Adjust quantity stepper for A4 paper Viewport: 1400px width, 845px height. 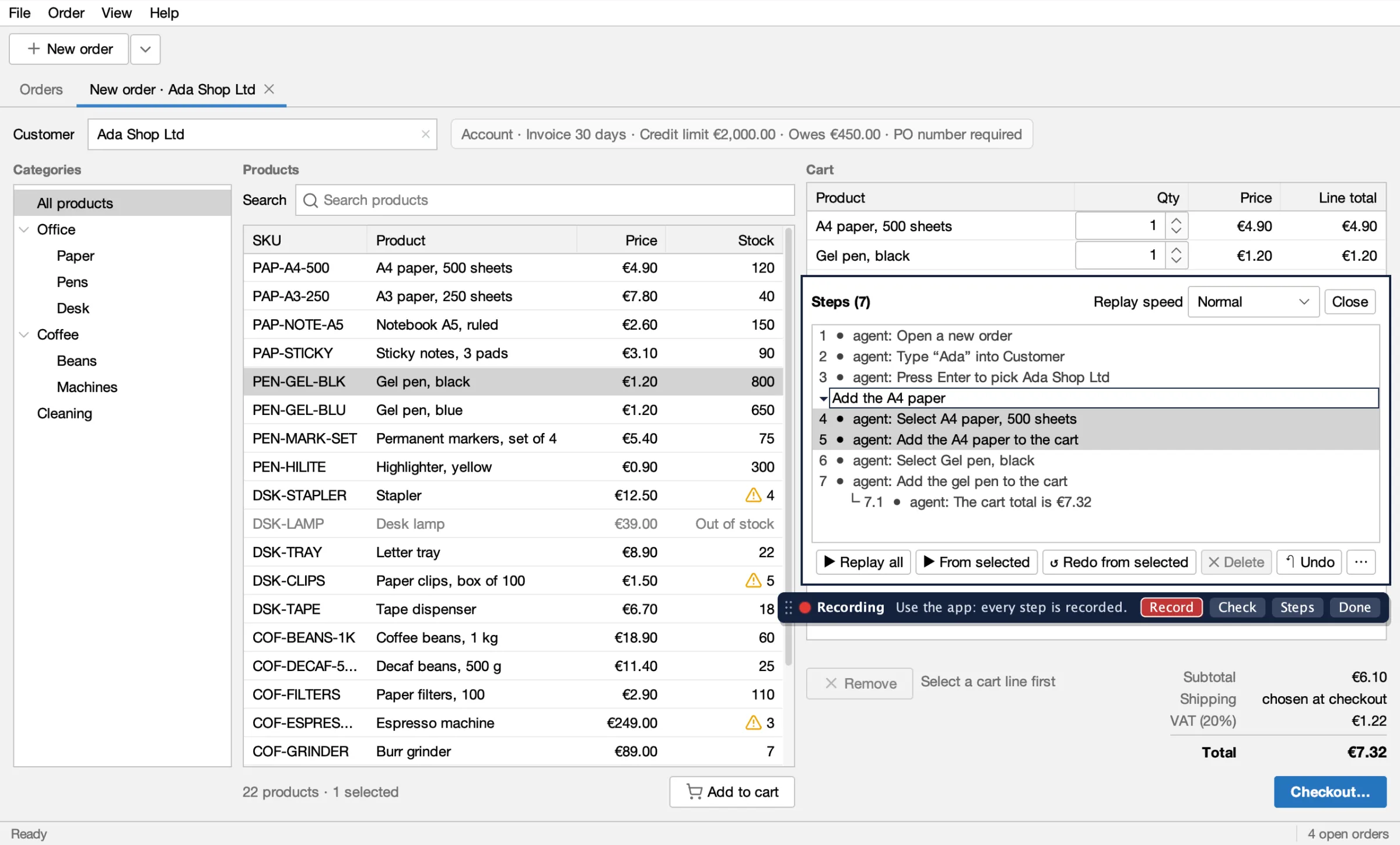(1176, 226)
